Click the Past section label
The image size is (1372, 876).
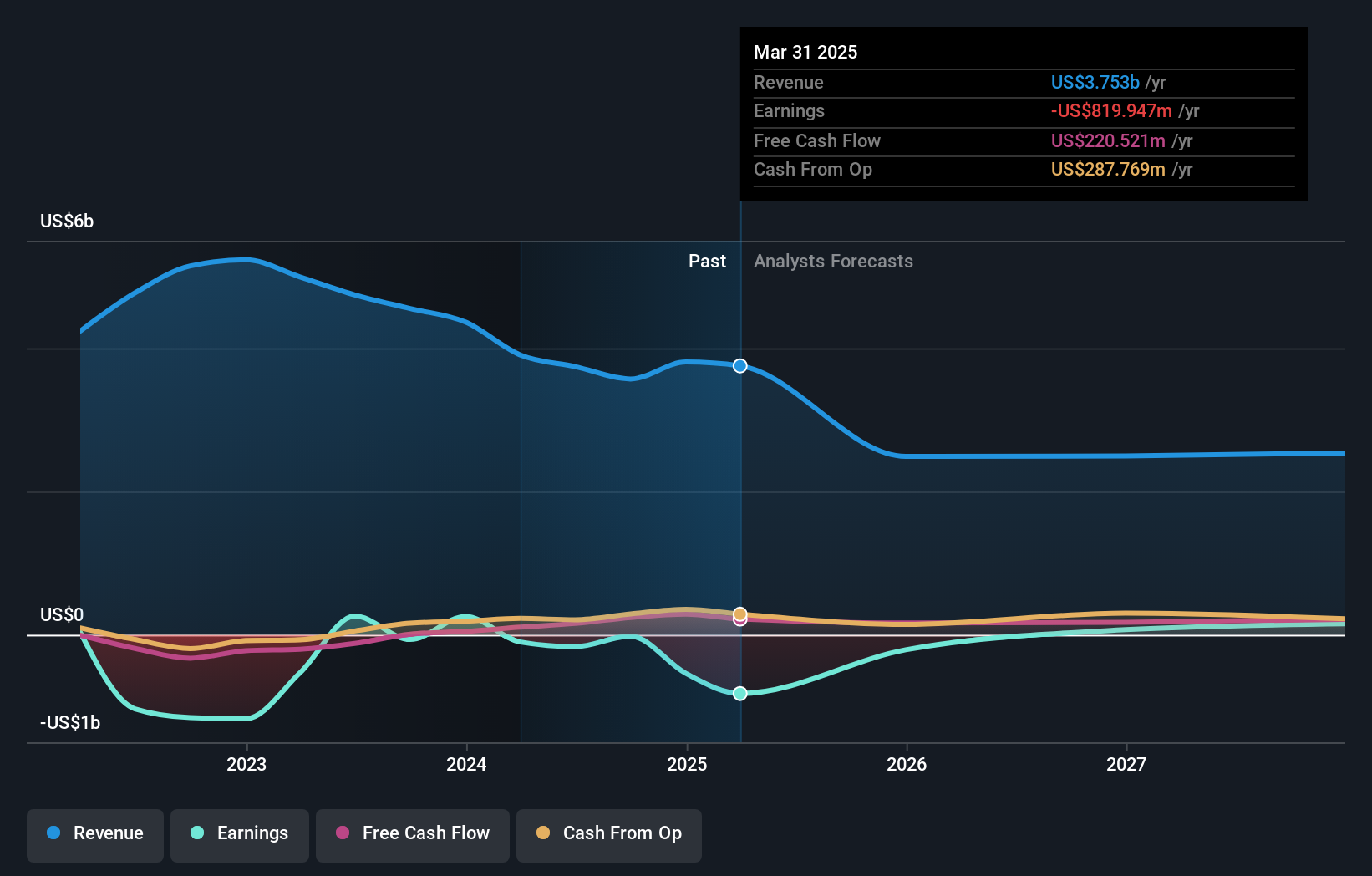coord(707,261)
